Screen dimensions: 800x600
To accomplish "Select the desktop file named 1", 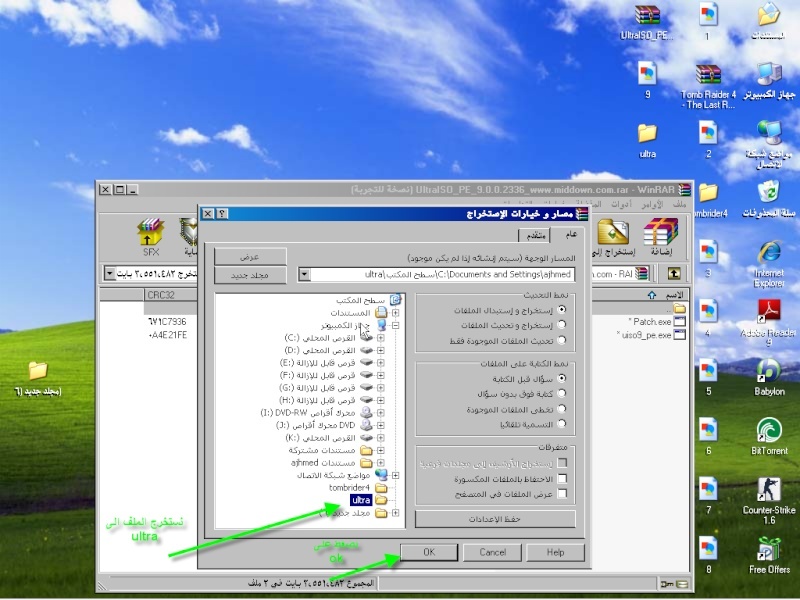I will 708,21.
